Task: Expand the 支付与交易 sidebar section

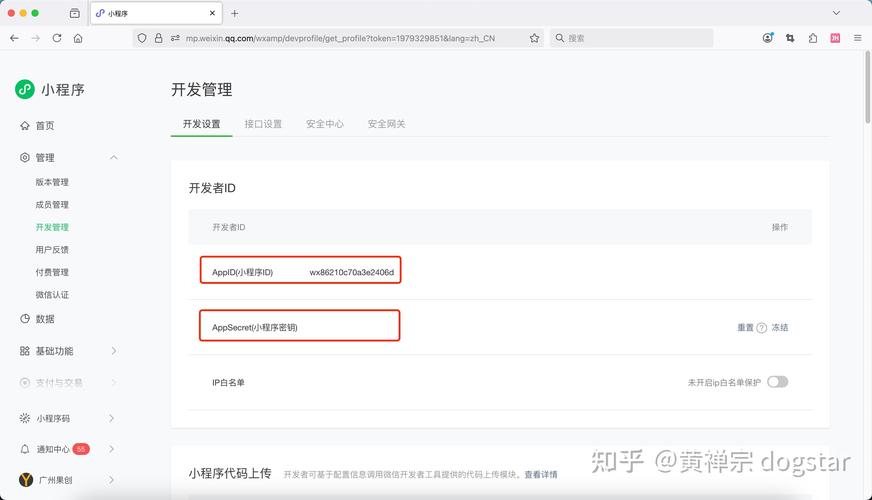Action: coord(113,383)
